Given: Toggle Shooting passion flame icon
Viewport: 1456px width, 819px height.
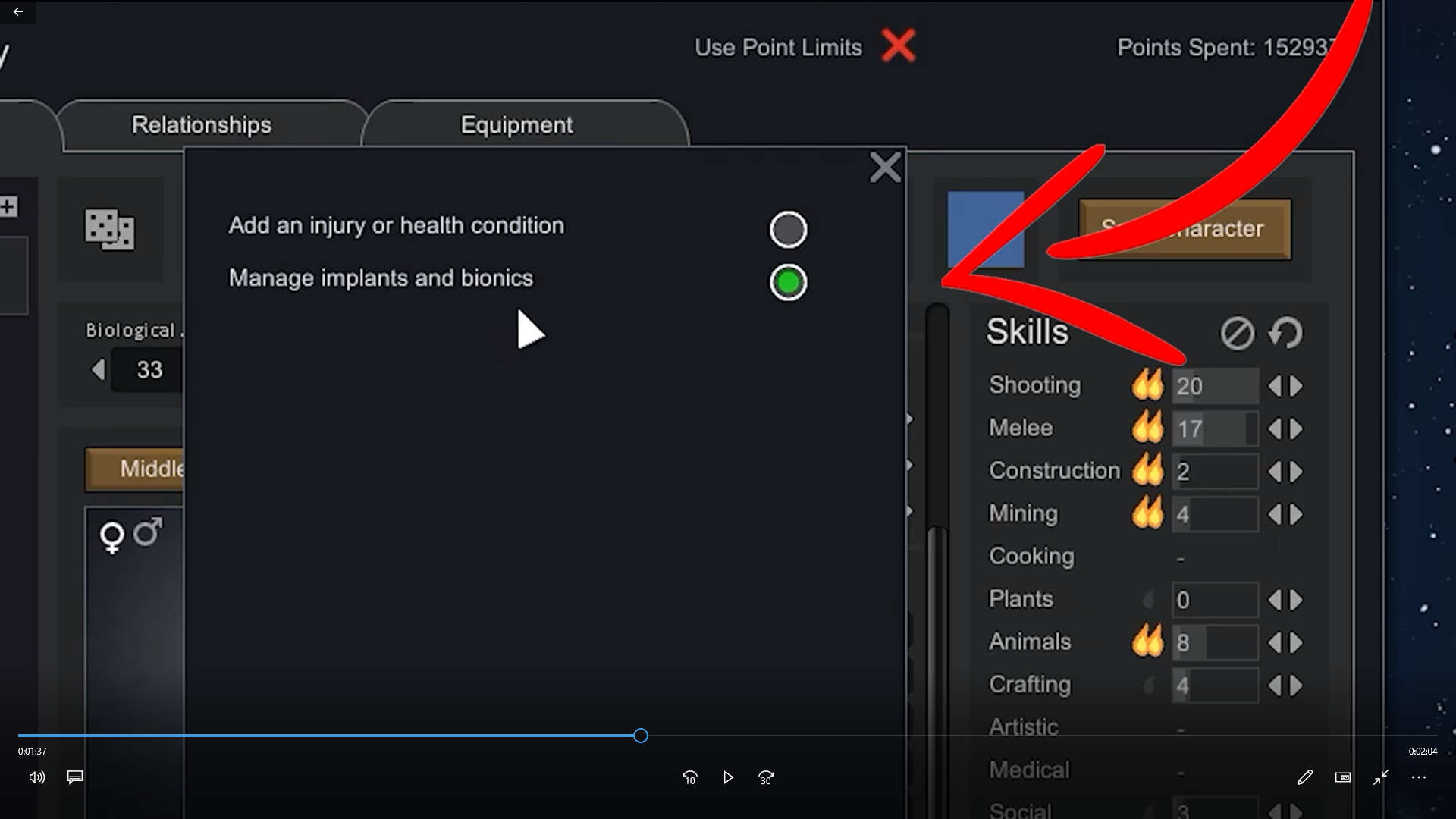Looking at the screenshot, I should 1147,385.
